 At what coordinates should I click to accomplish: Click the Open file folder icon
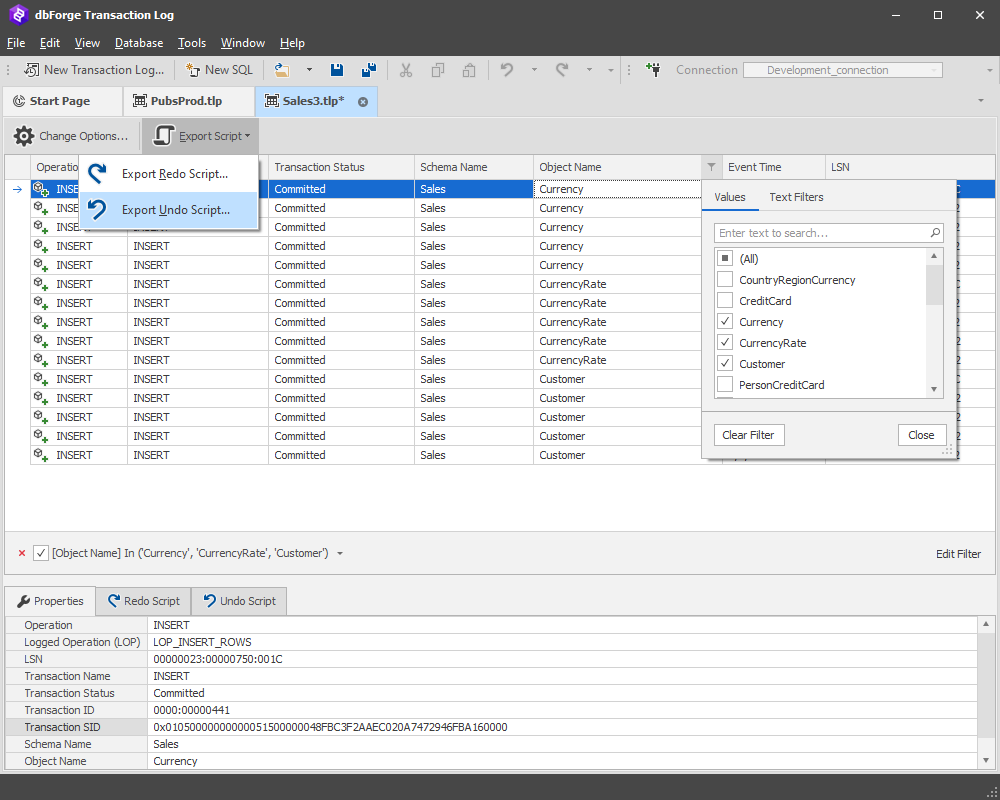tap(282, 70)
